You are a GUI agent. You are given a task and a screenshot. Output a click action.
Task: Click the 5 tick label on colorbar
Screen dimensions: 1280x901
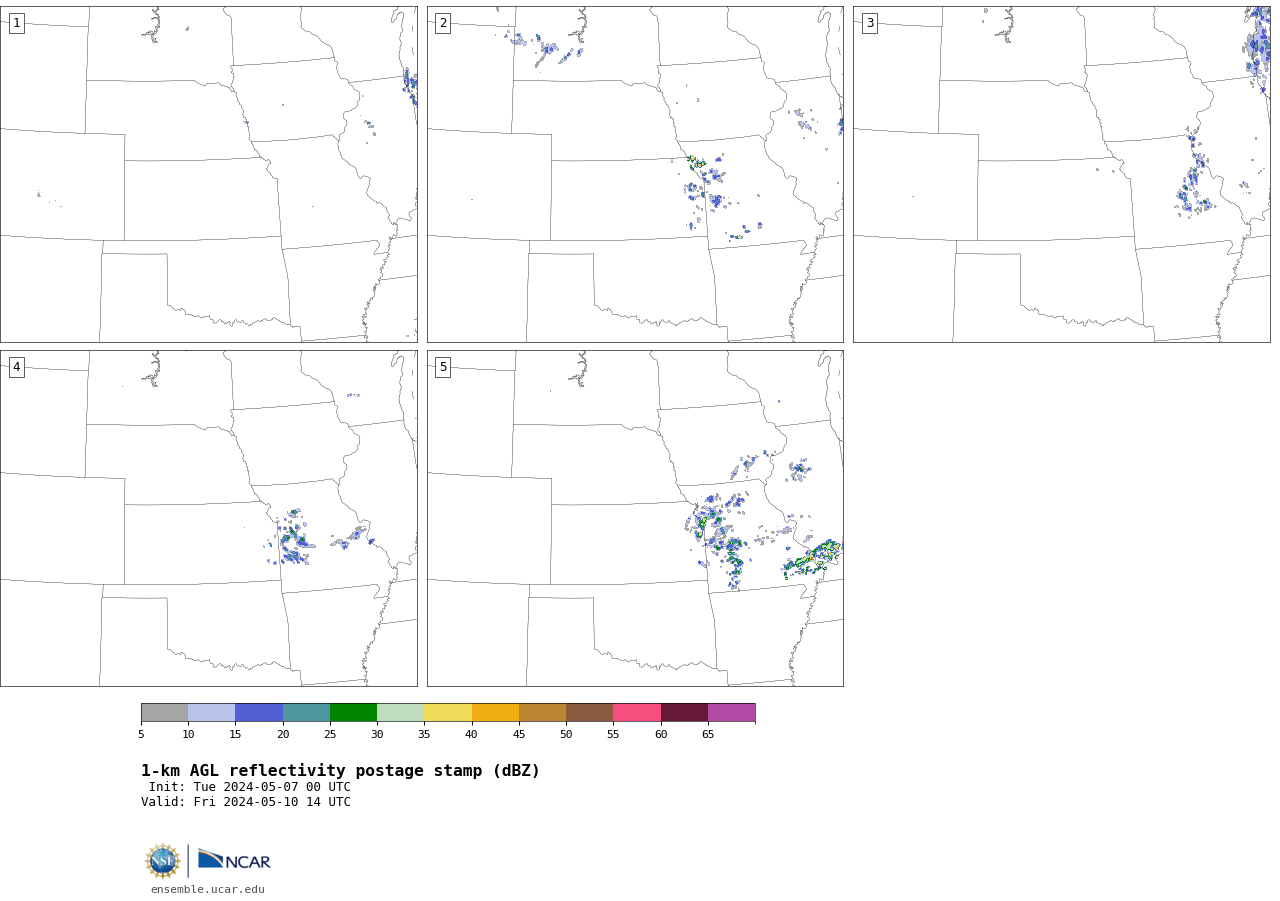click(x=141, y=734)
